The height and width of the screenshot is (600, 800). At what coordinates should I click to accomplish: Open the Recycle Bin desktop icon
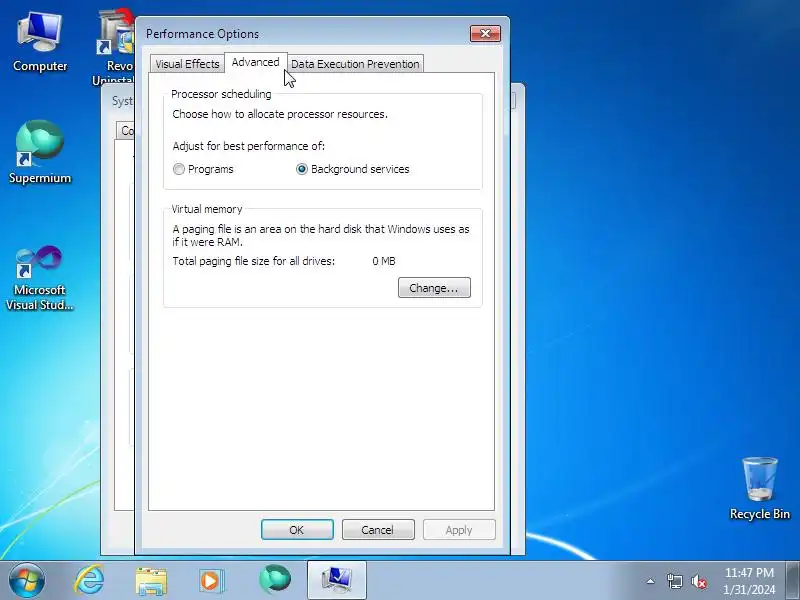pyautogui.click(x=760, y=488)
